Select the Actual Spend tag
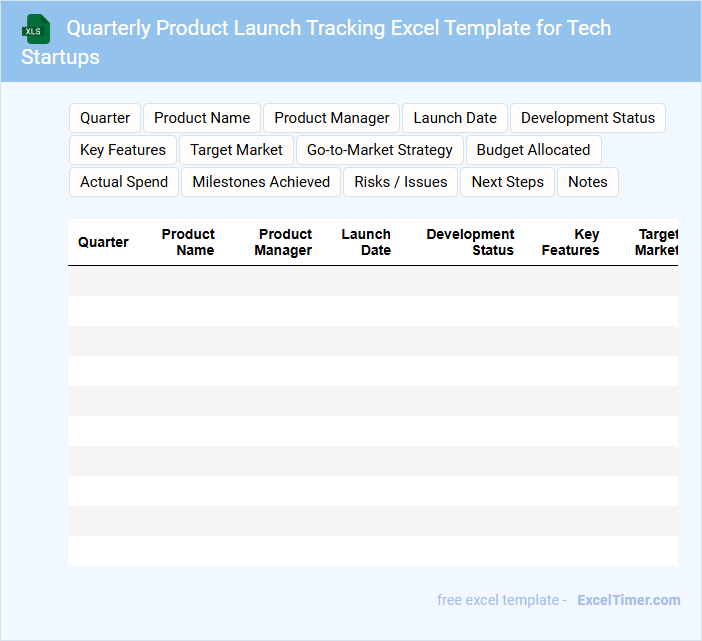This screenshot has width=702, height=641. point(124,182)
